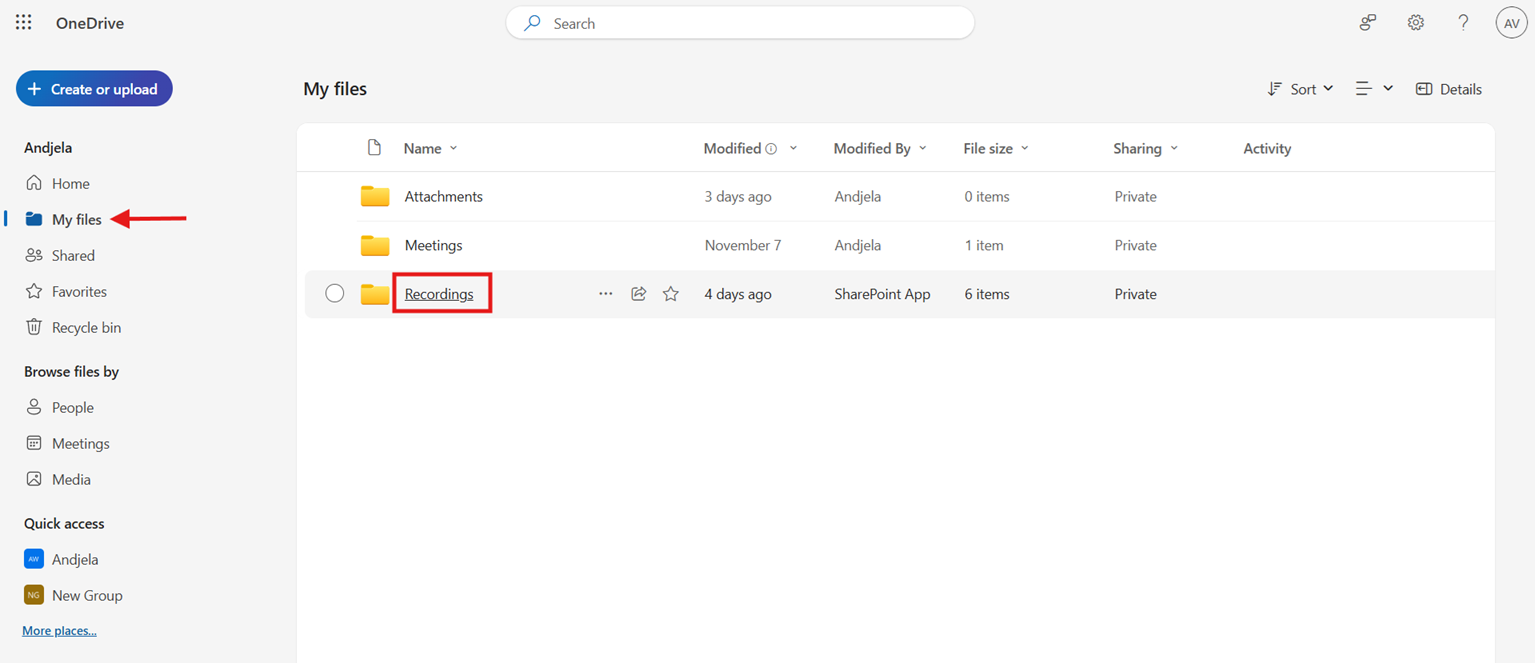This screenshot has height=663, width=1535.
Task: Share the Recordings folder using share icon
Action: click(x=638, y=294)
